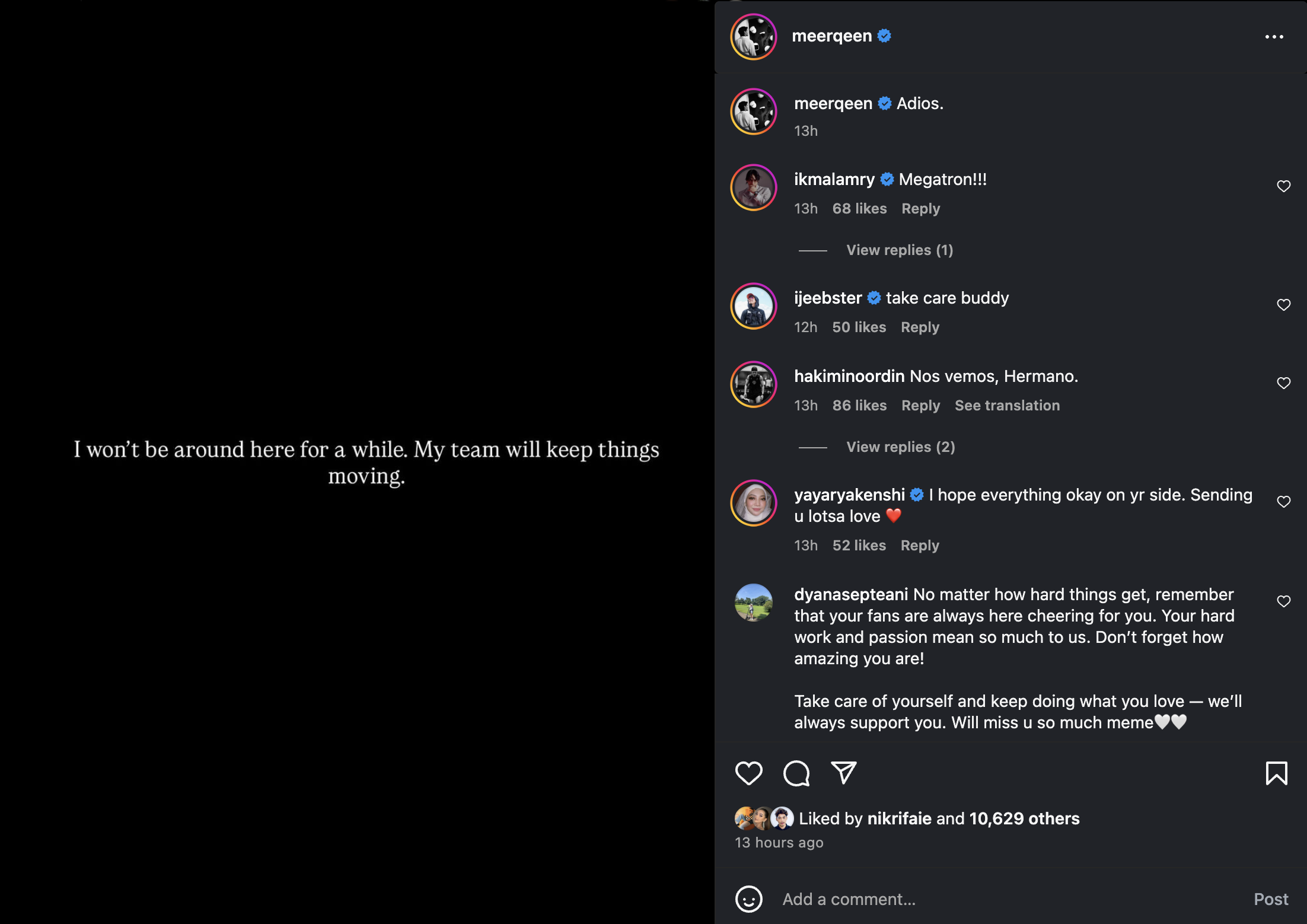Like hakiminoordin's Nos vemos comment
Screen dimensions: 1307x924
(x=1283, y=383)
